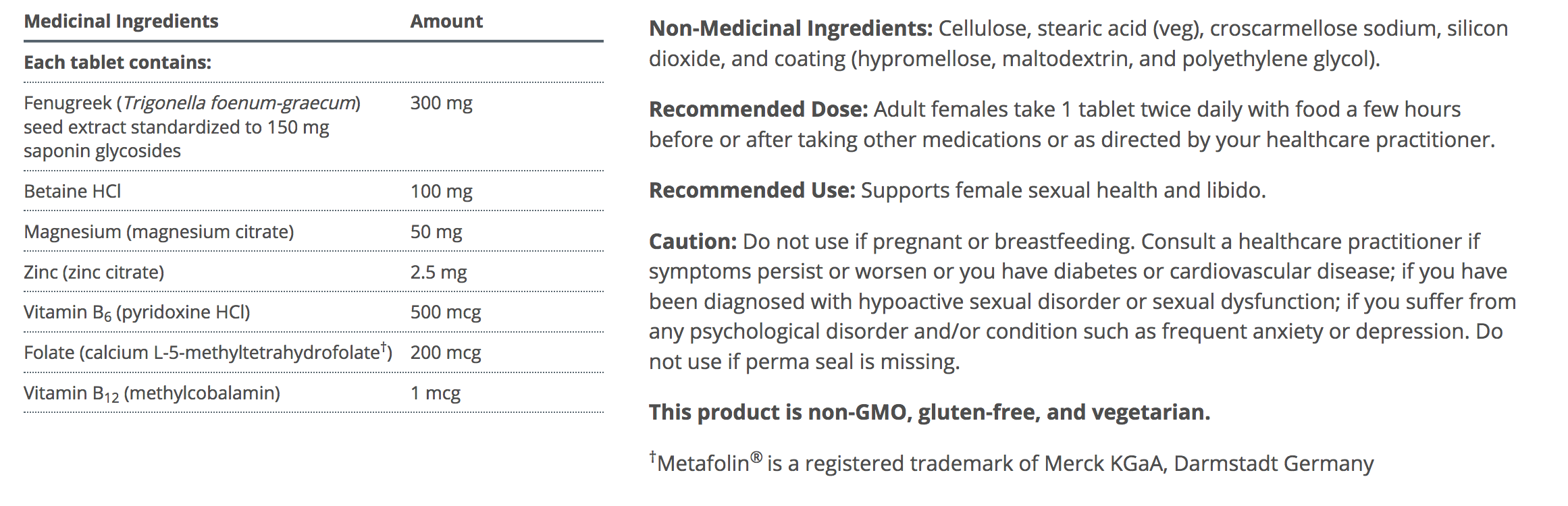Click the "Non-Medicinal Ingredients:" heading
This screenshot has height=506, width=1568.
(790, 28)
